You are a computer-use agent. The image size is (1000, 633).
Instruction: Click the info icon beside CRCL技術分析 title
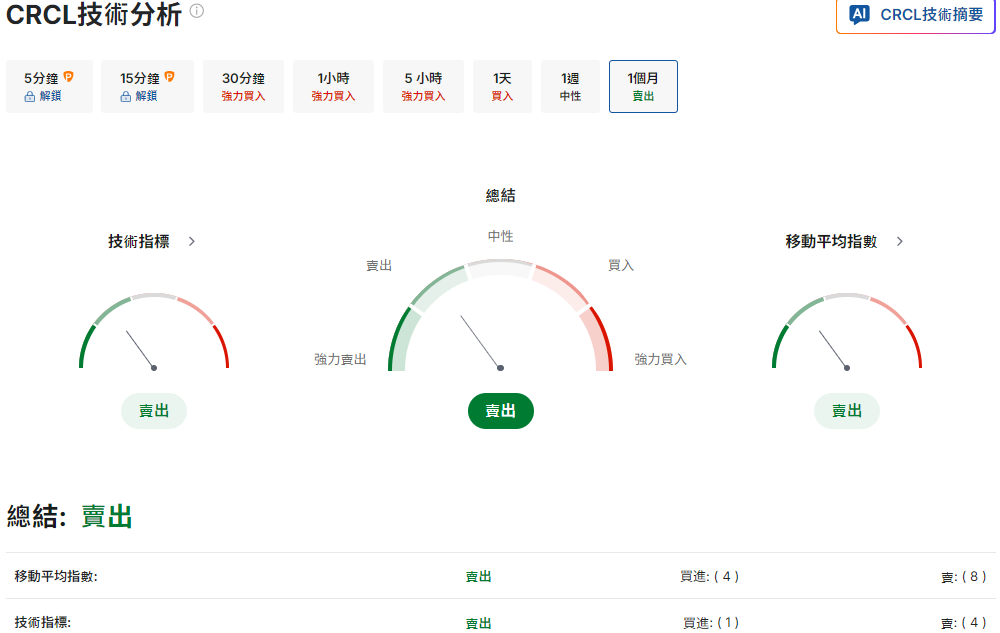[197, 12]
